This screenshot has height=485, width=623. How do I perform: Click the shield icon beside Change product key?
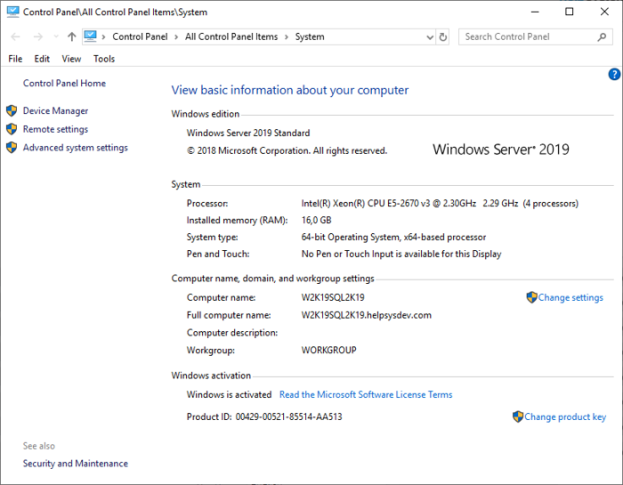click(518, 417)
